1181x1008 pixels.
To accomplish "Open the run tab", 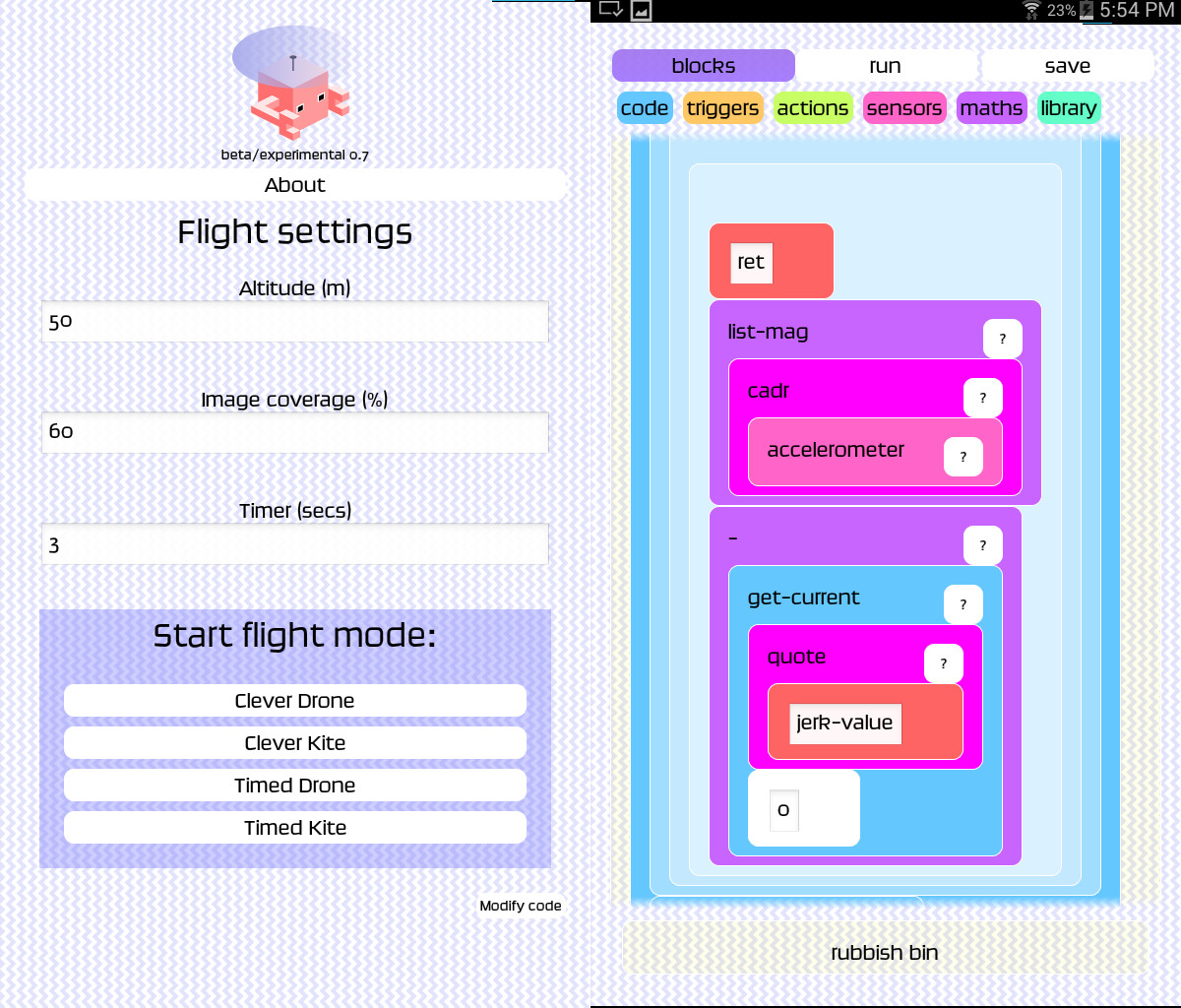I will pos(885,66).
